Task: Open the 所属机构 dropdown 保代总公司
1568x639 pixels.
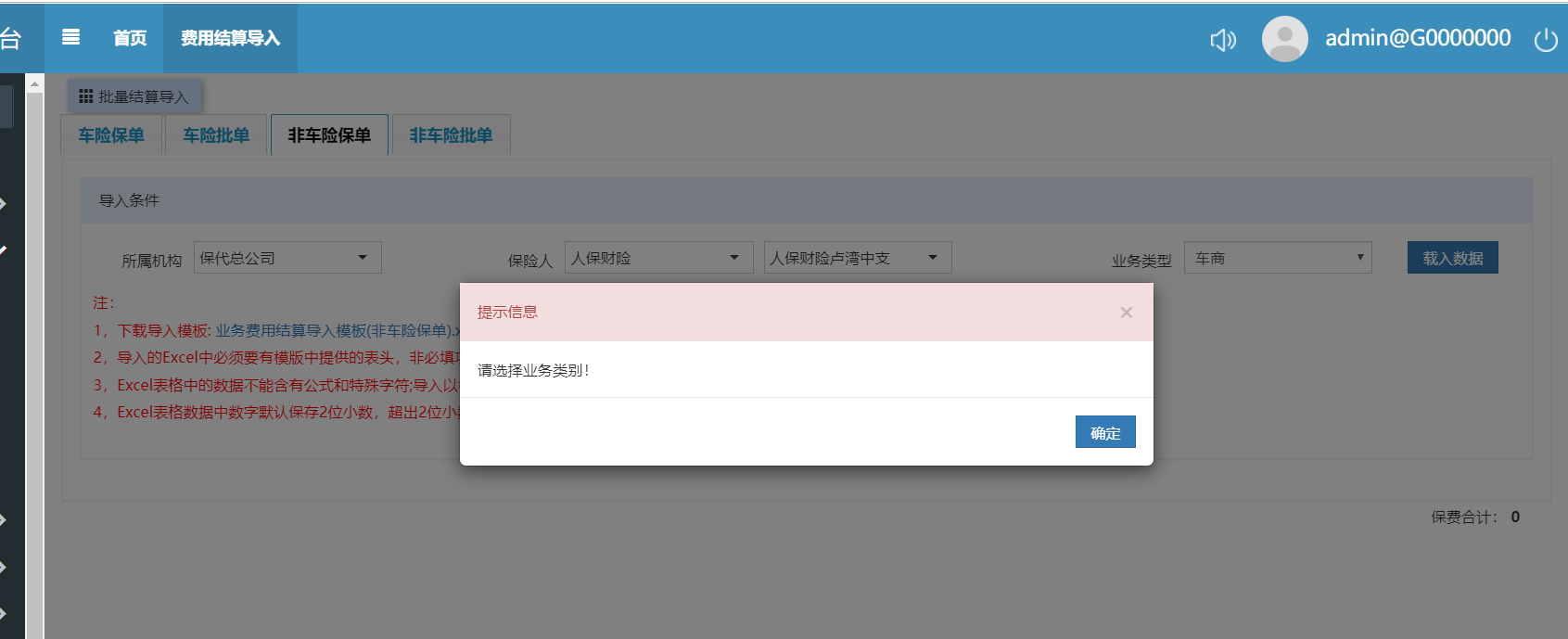Action: click(287, 258)
